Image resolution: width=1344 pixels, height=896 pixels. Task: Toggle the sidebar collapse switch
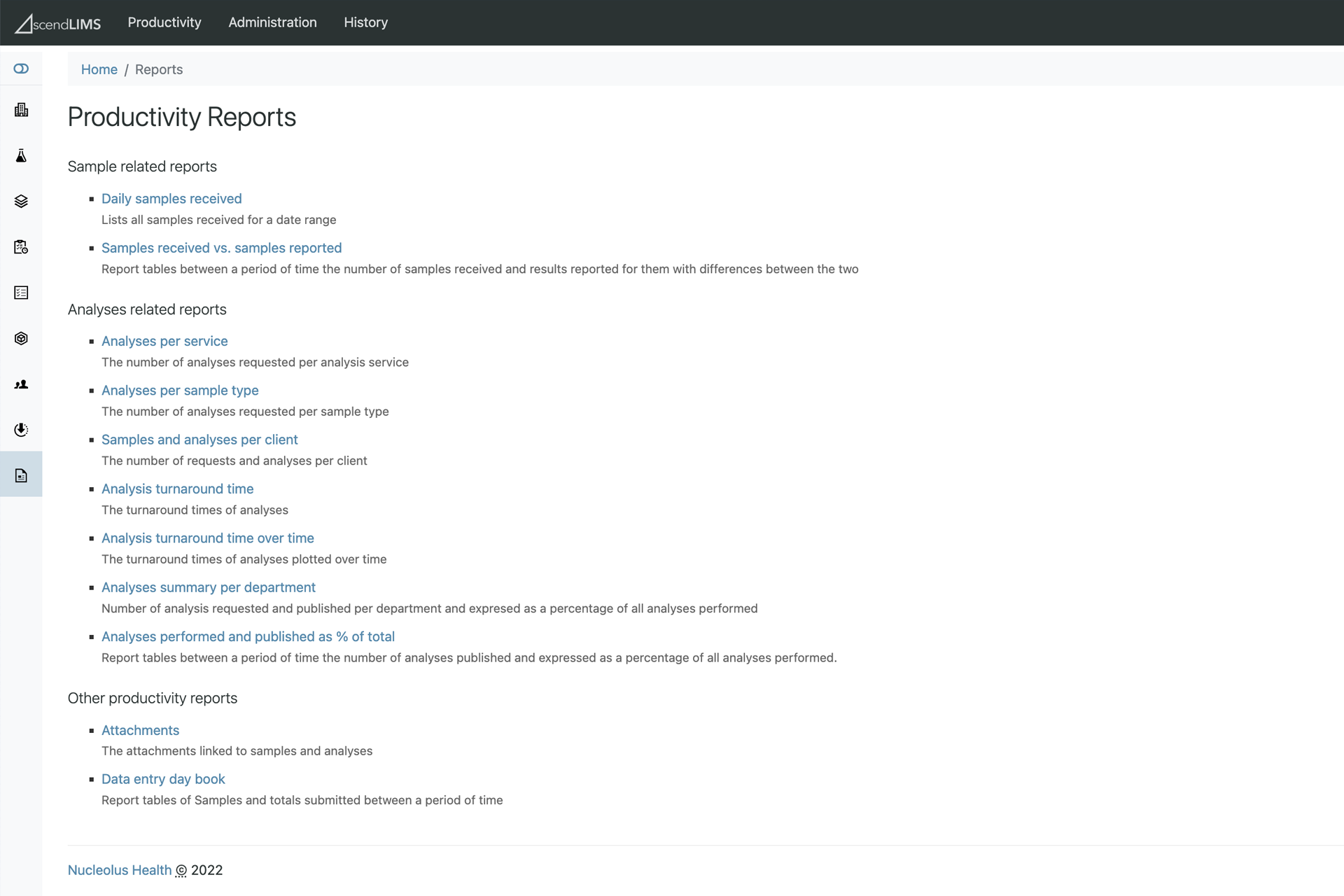[x=21, y=69]
